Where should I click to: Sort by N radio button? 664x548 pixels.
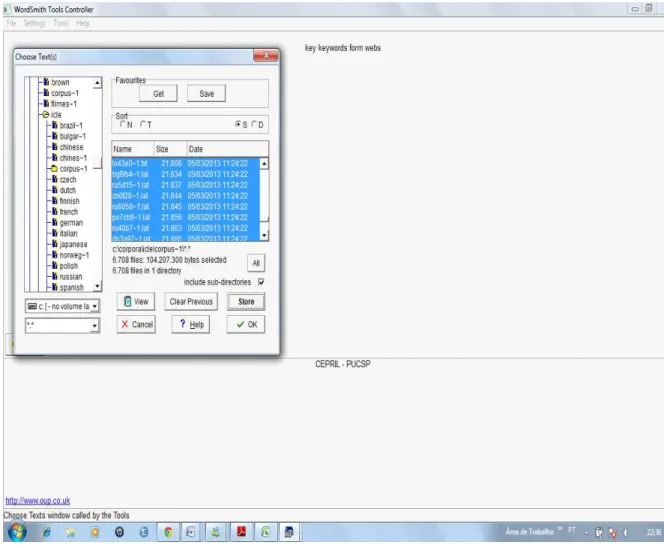point(123,125)
